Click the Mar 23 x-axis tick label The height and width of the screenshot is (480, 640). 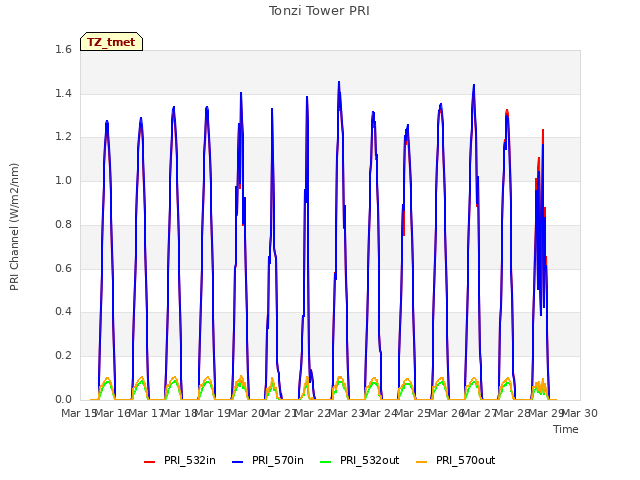pos(346,413)
